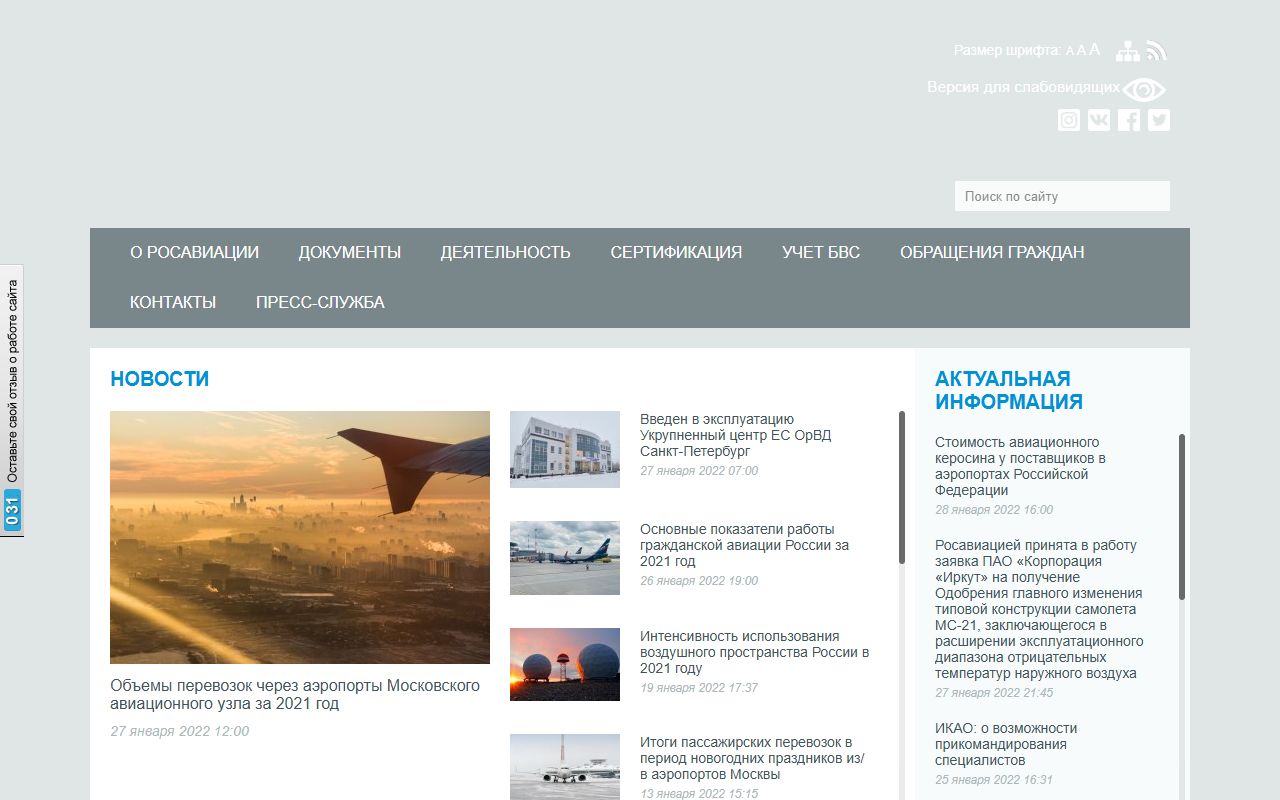Open the Instagram page icon

click(1069, 120)
